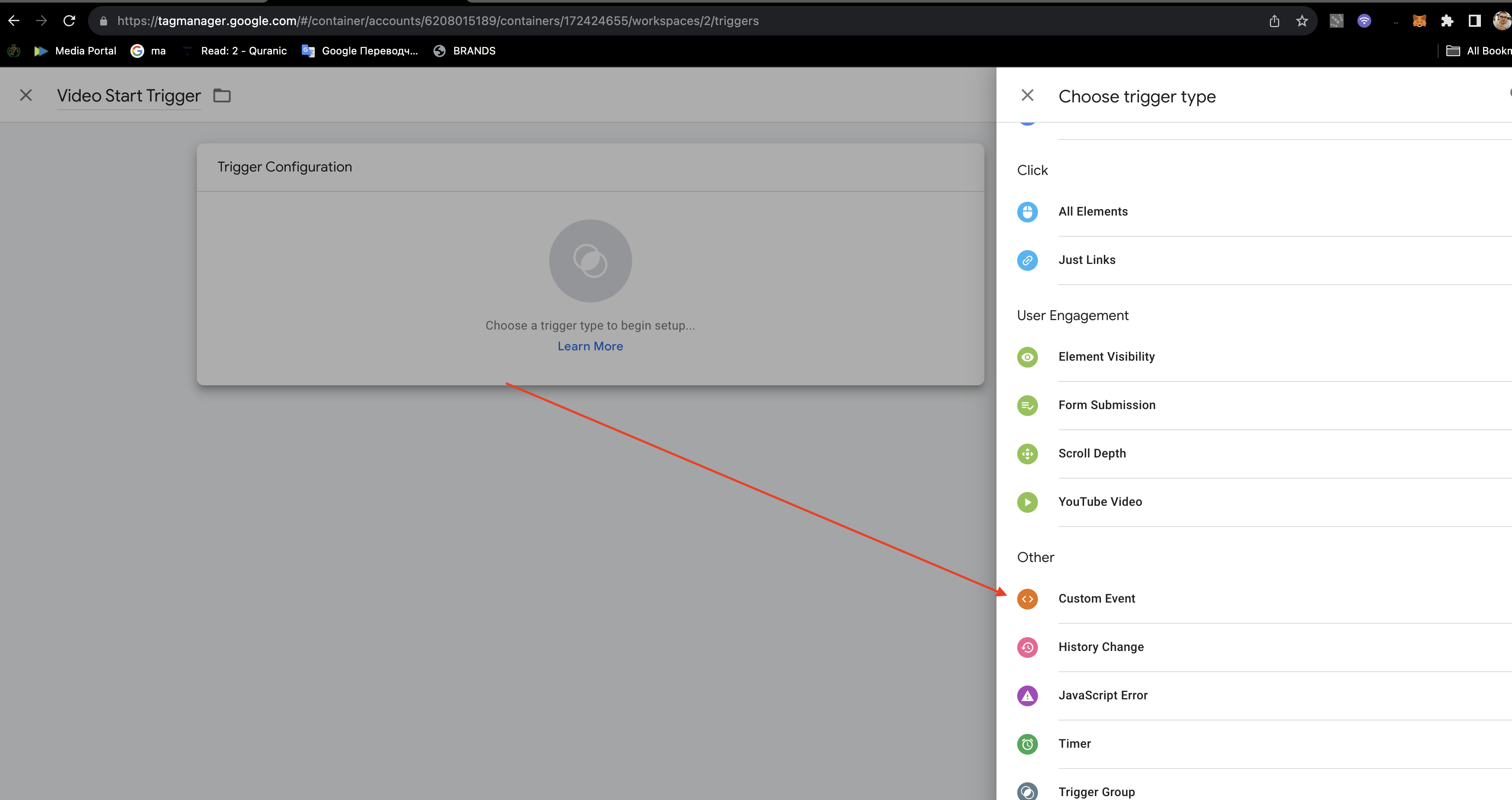Choose the Form Submission trigger type

1264,405
